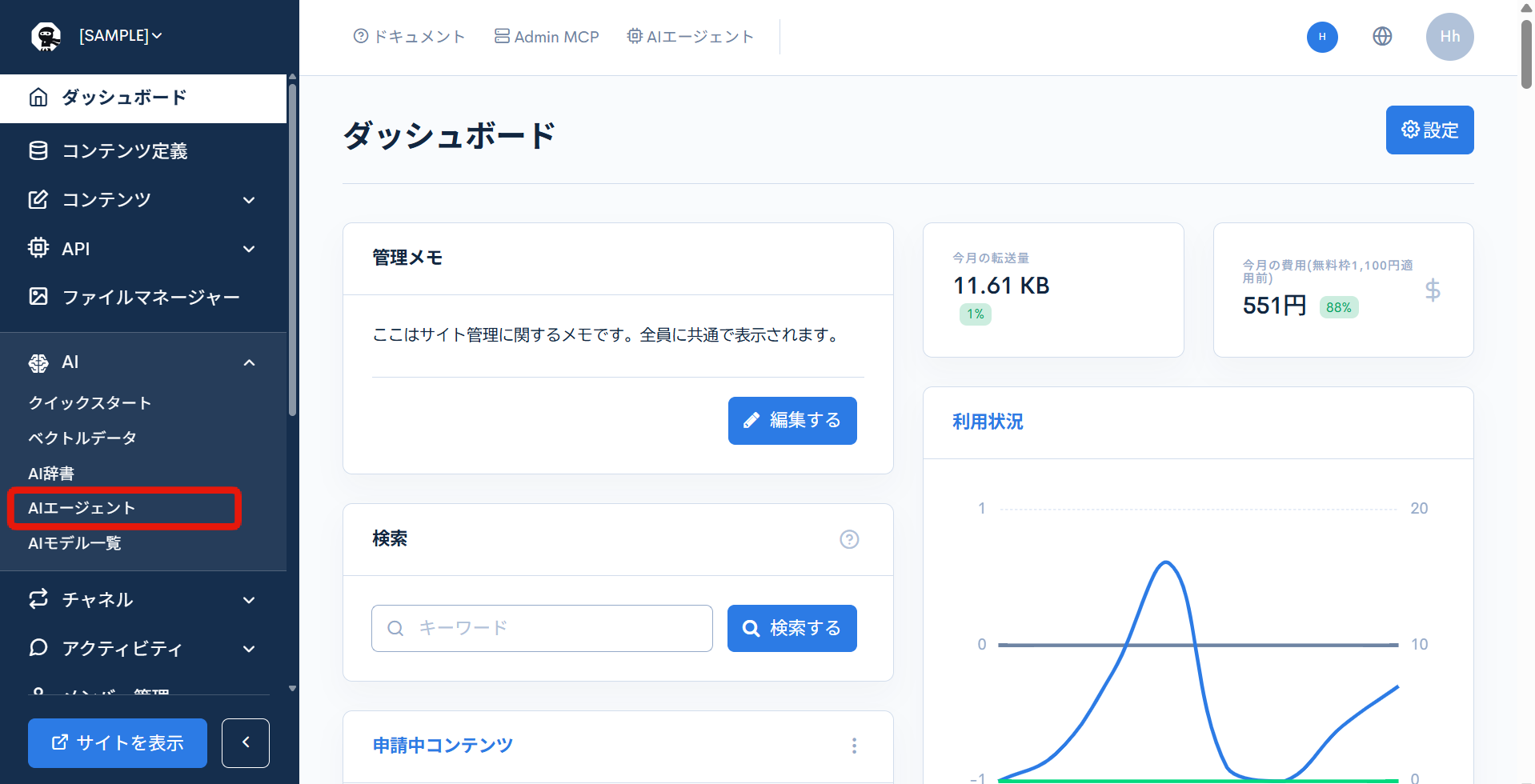This screenshot has height=784, width=1535.
Task: Open クイックスタート under AI
Action: (x=90, y=402)
